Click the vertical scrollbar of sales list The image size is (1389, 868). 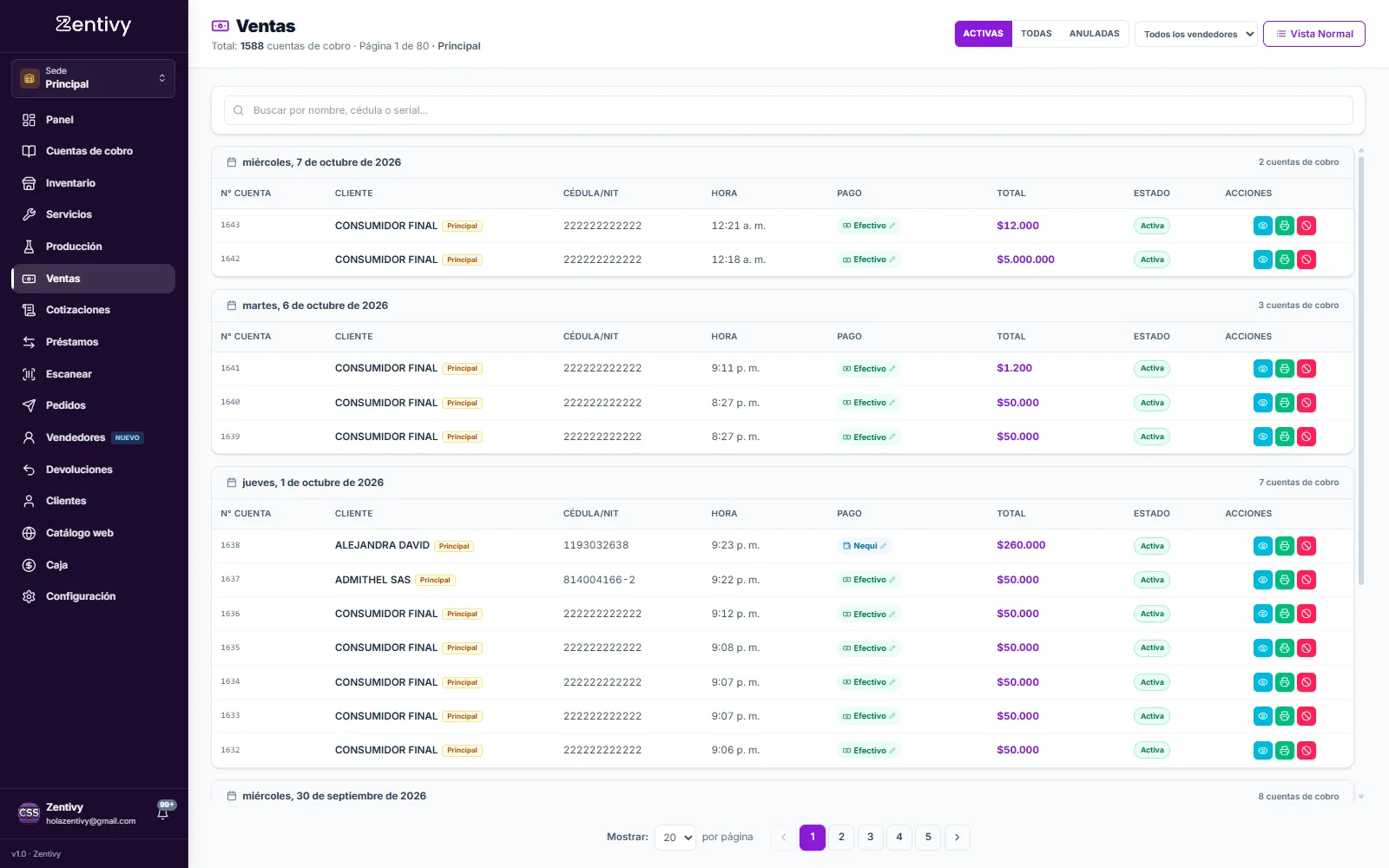1360,371
